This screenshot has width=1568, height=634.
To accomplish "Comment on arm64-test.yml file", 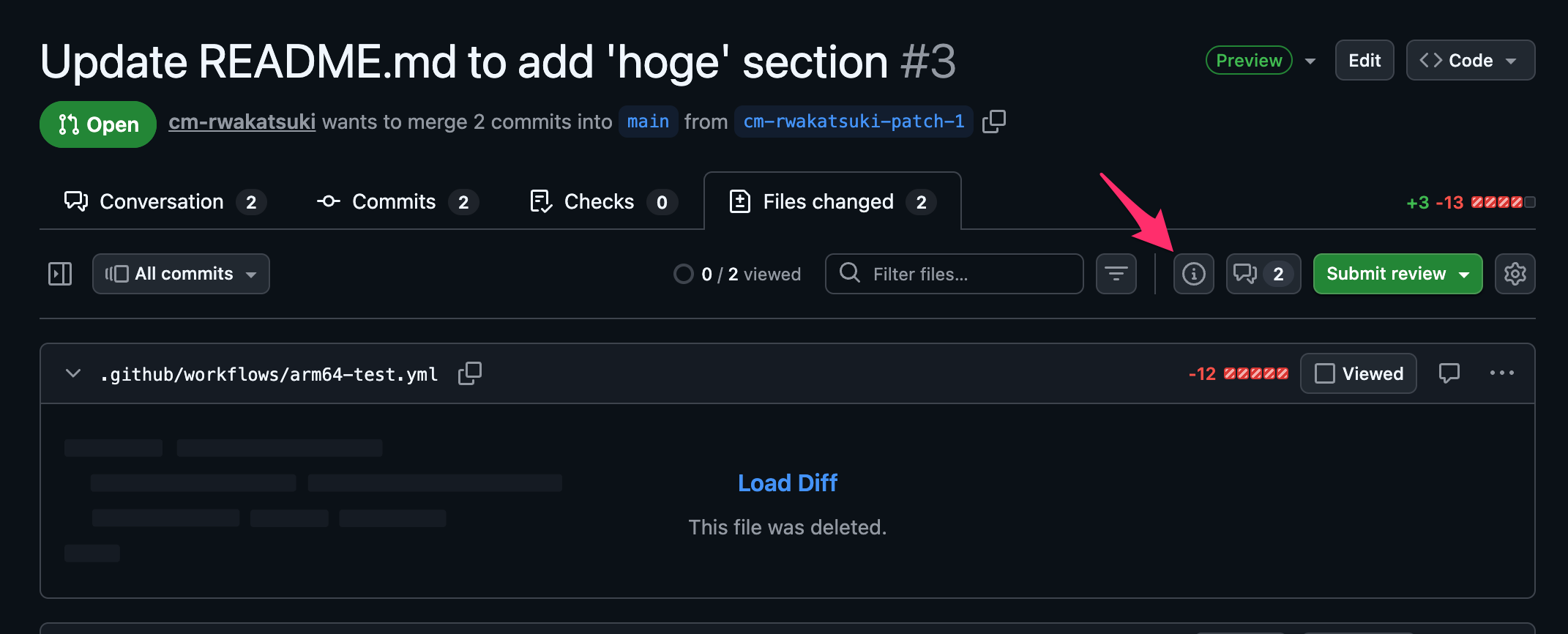I will coord(1449,373).
